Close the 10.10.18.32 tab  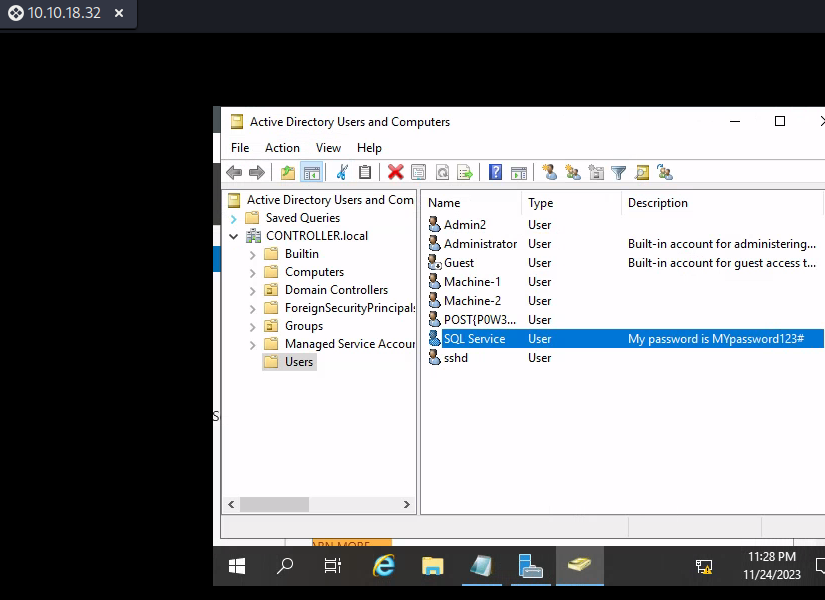[x=119, y=13]
